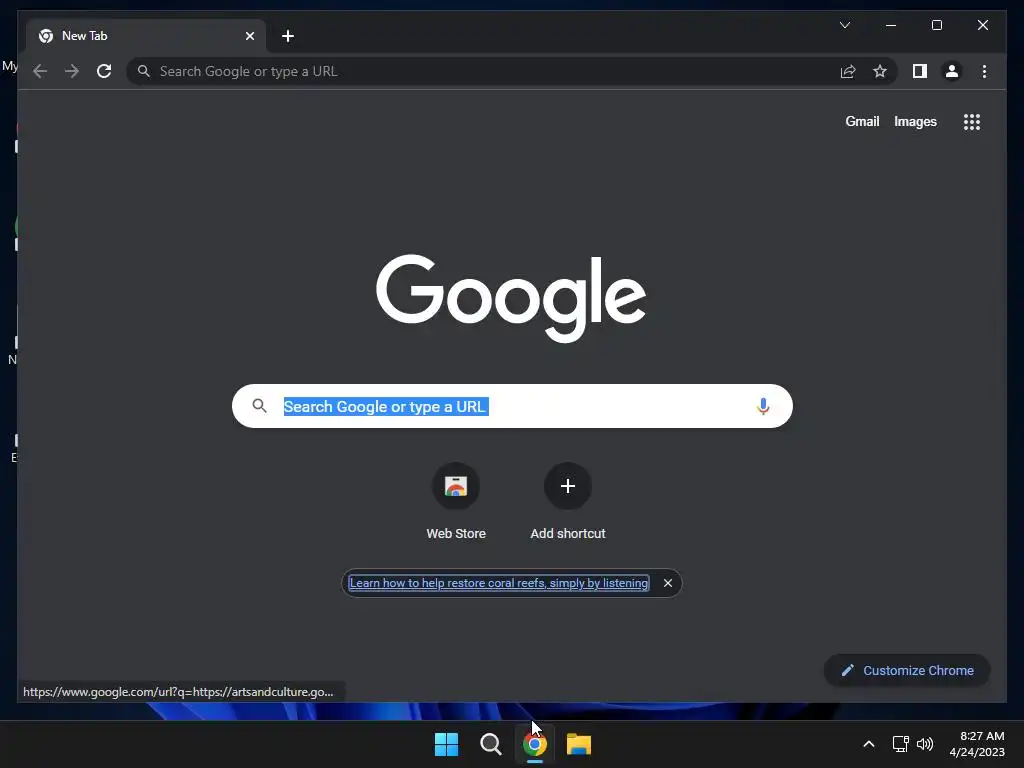The image size is (1024, 768).
Task: Expand the tab search chevron
Action: point(844,25)
